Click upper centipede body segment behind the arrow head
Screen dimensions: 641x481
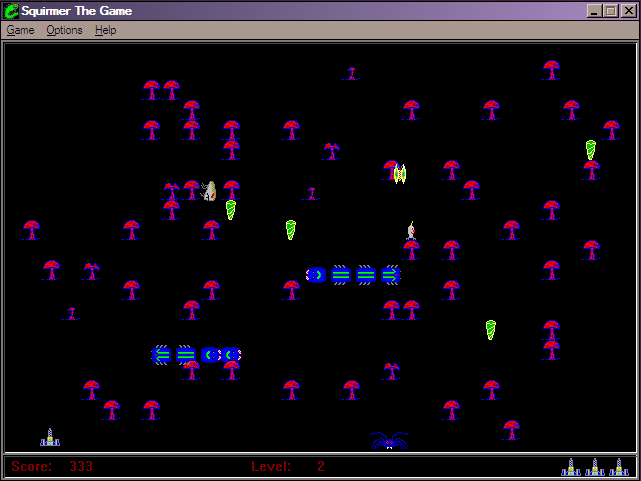366,275
